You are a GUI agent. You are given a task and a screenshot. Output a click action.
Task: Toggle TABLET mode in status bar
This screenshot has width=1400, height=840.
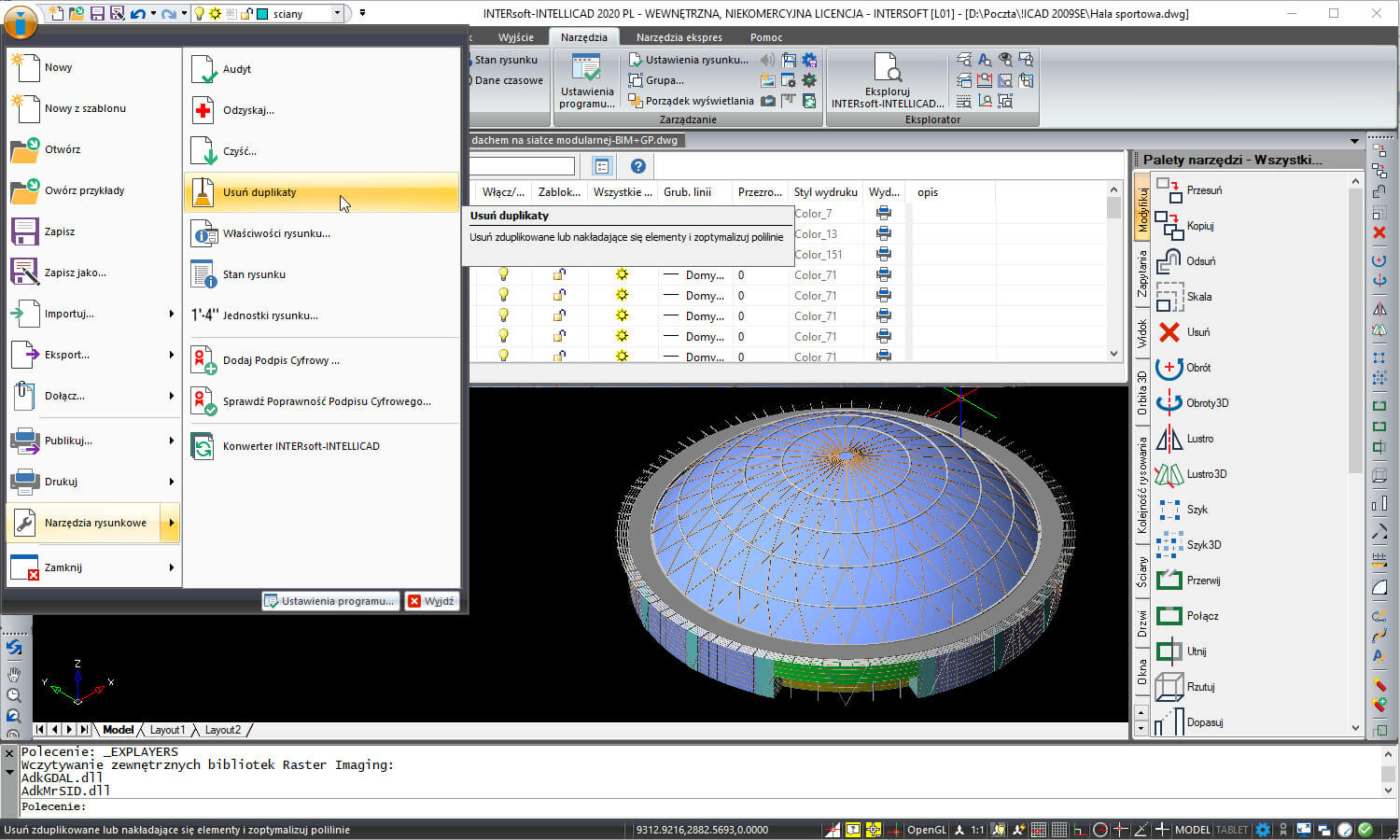click(x=1232, y=830)
